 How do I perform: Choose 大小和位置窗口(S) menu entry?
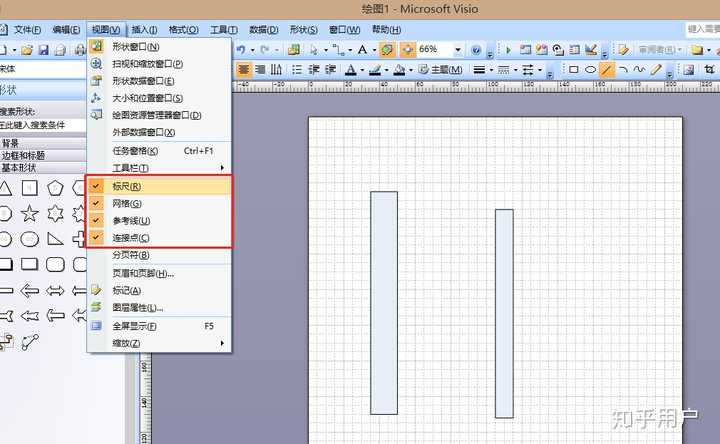(159, 98)
